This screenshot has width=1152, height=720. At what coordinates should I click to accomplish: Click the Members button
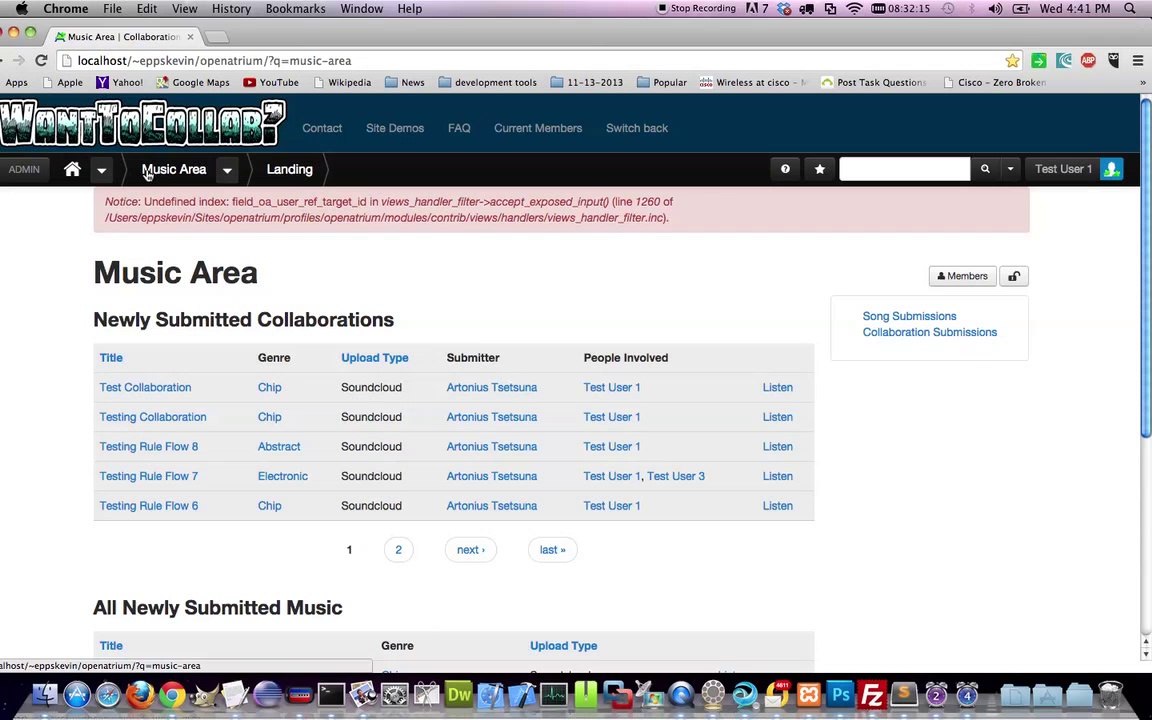(962, 276)
